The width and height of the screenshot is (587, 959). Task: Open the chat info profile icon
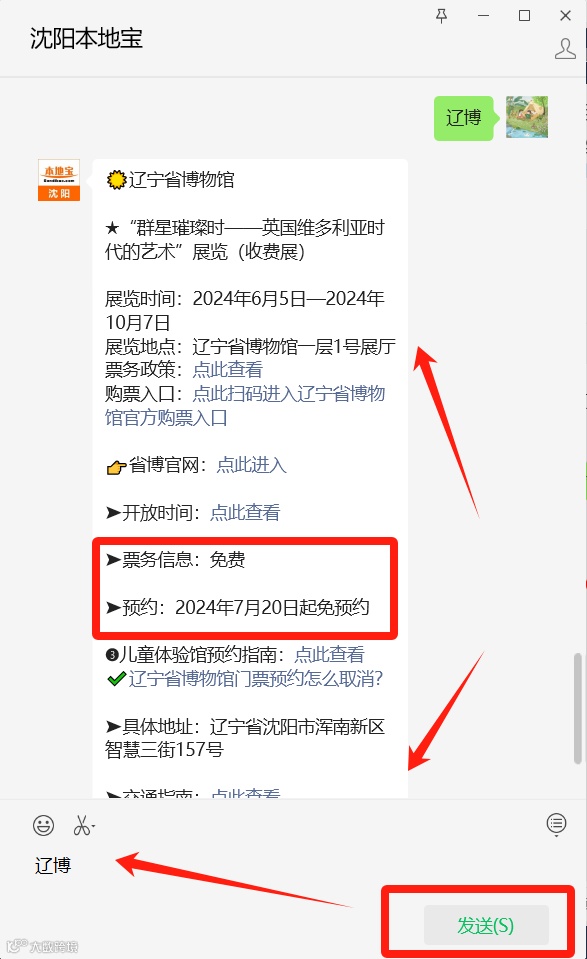click(565, 48)
